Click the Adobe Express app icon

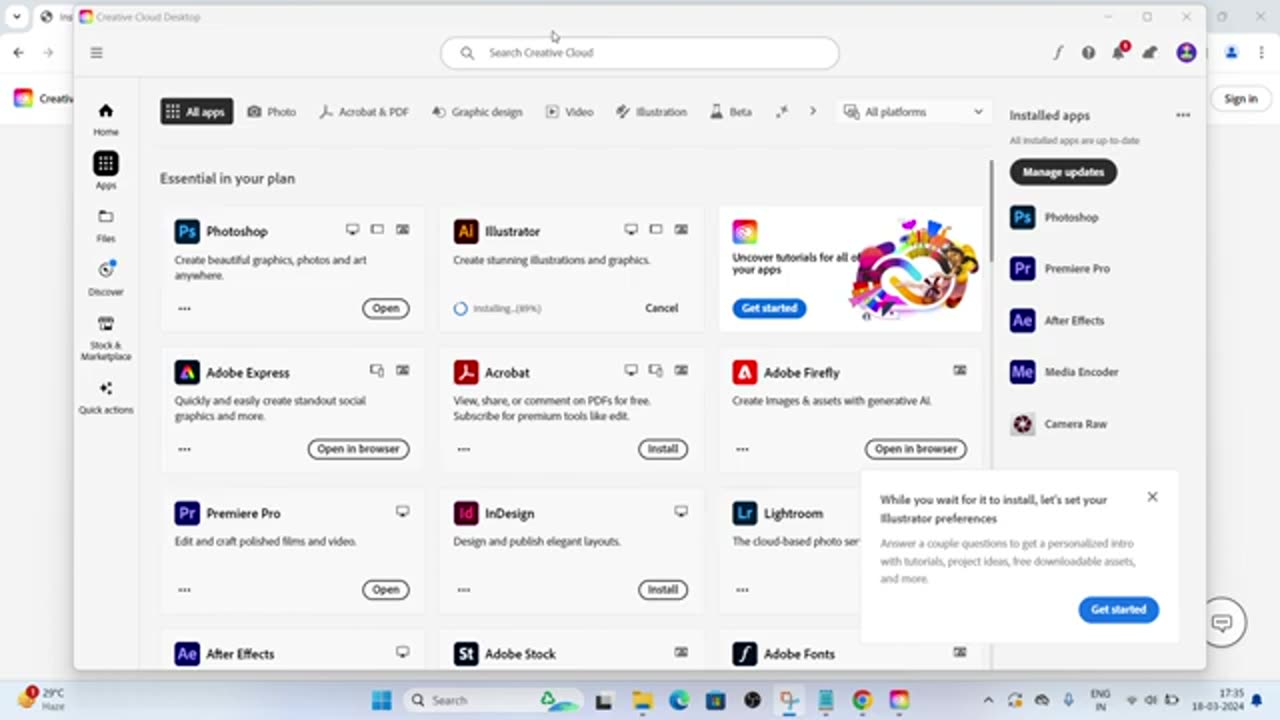coord(187,372)
